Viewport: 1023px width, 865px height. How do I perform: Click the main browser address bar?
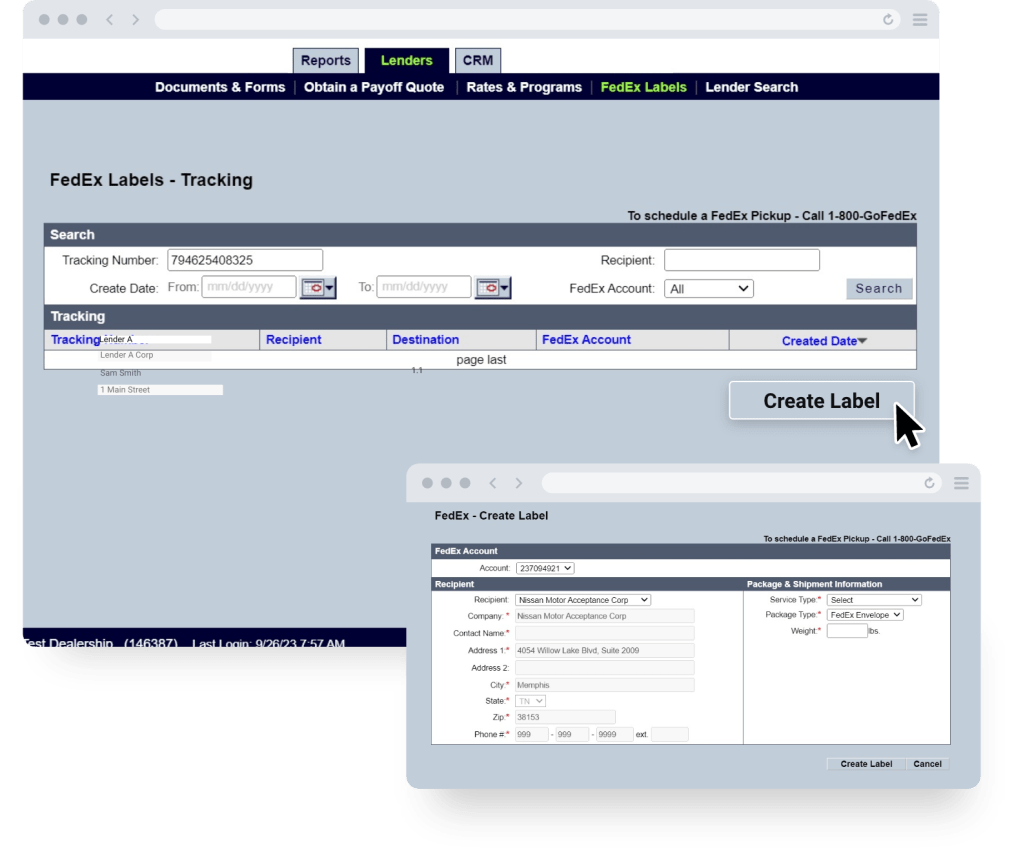click(527, 20)
